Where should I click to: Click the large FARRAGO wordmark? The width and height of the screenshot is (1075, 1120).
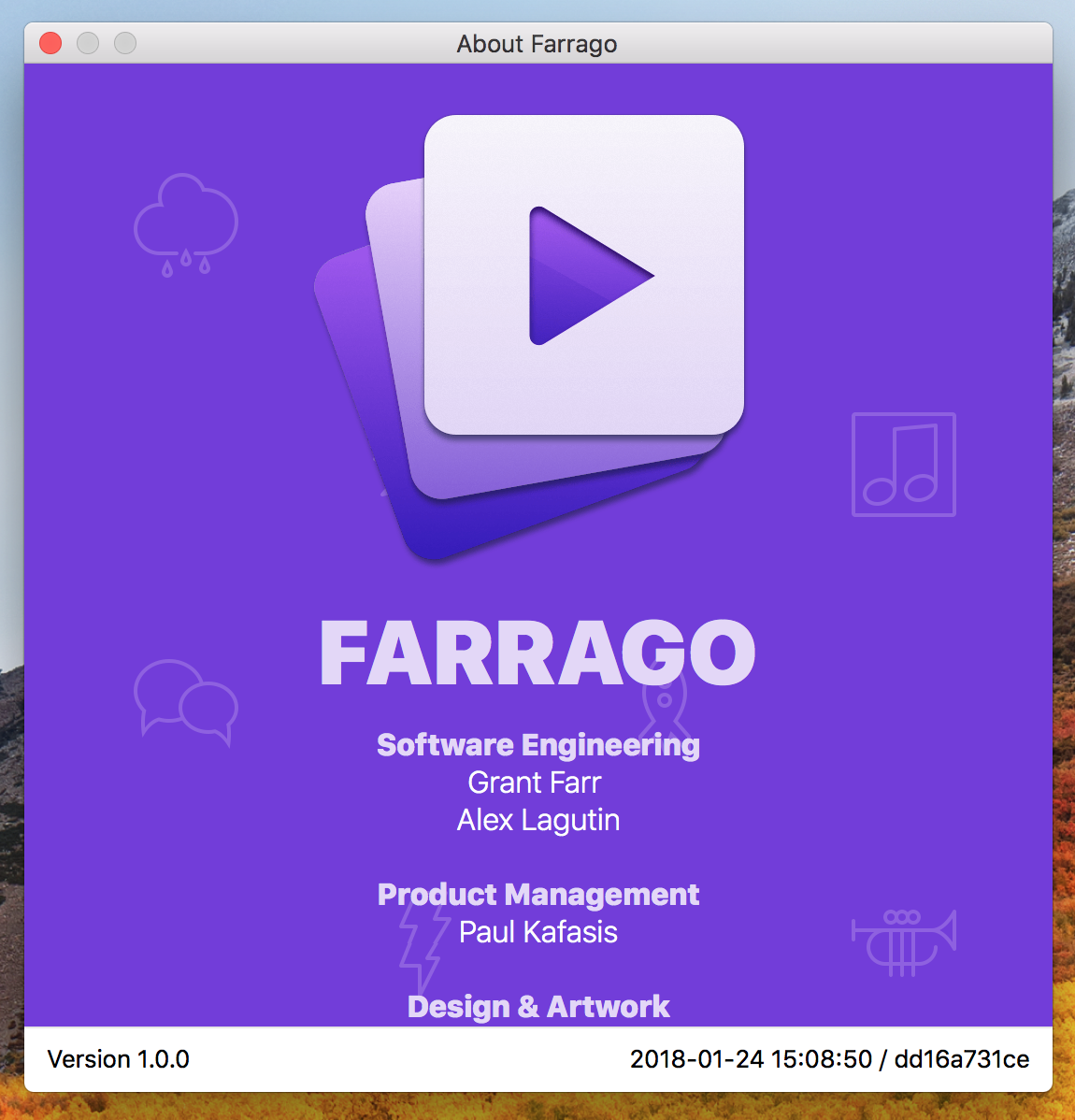click(537, 653)
